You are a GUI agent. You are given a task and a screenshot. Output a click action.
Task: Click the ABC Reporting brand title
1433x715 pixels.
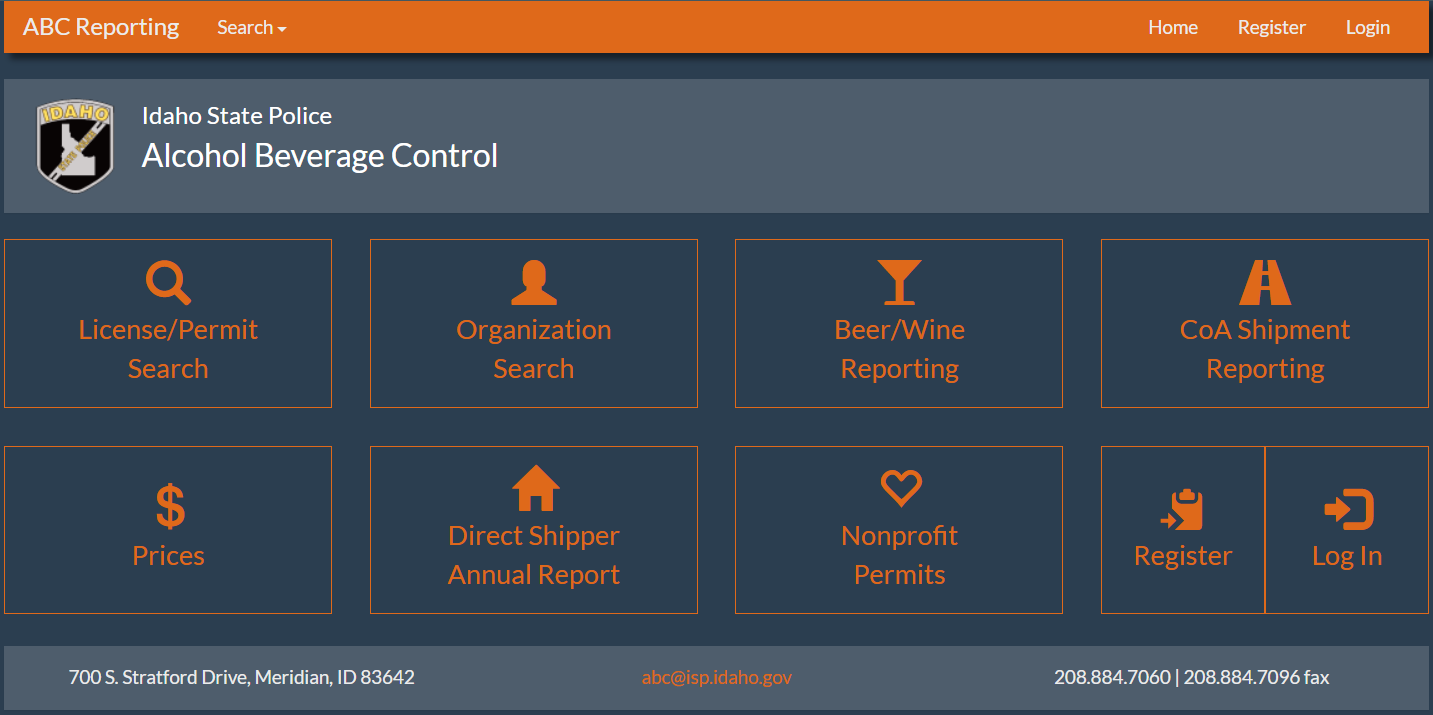(101, 27)
